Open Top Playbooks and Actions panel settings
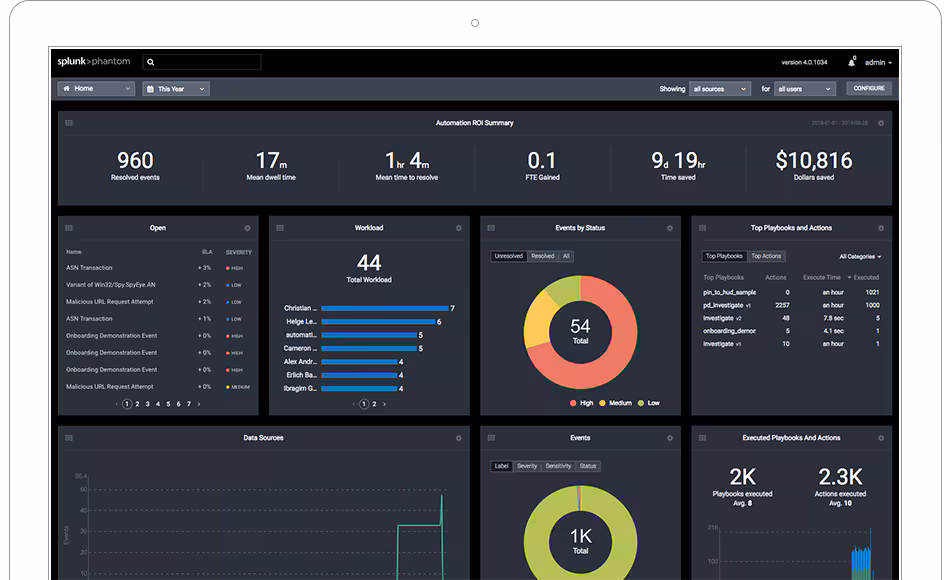 (881, 228)
